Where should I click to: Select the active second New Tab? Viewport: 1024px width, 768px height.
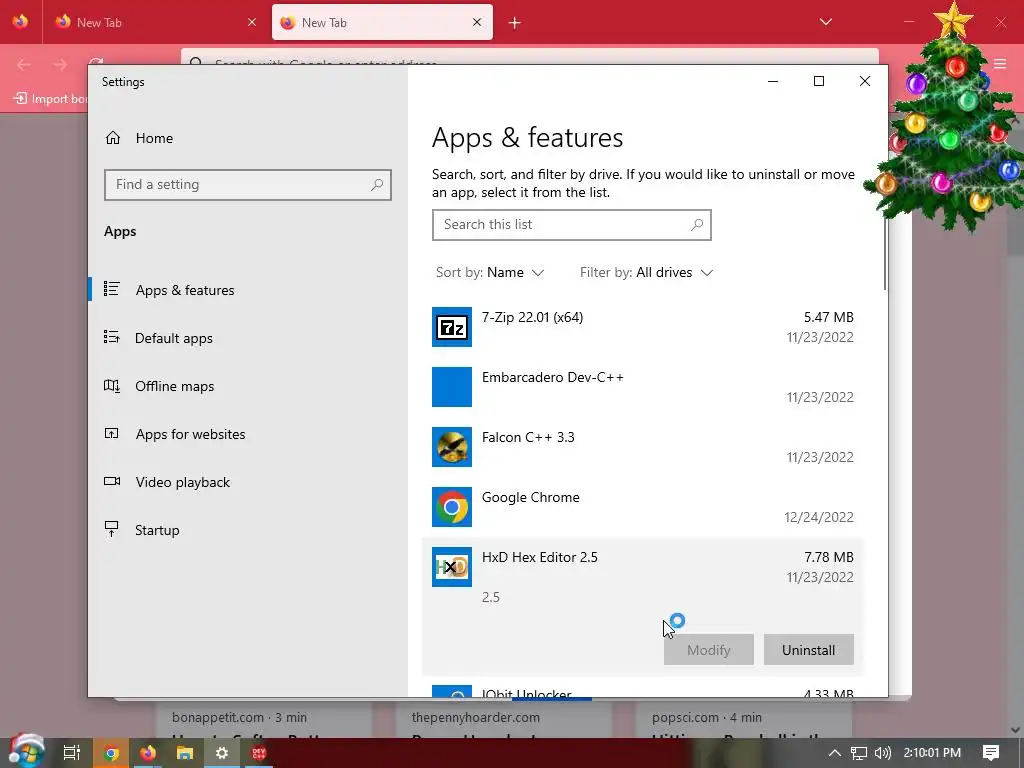[382, 22]
